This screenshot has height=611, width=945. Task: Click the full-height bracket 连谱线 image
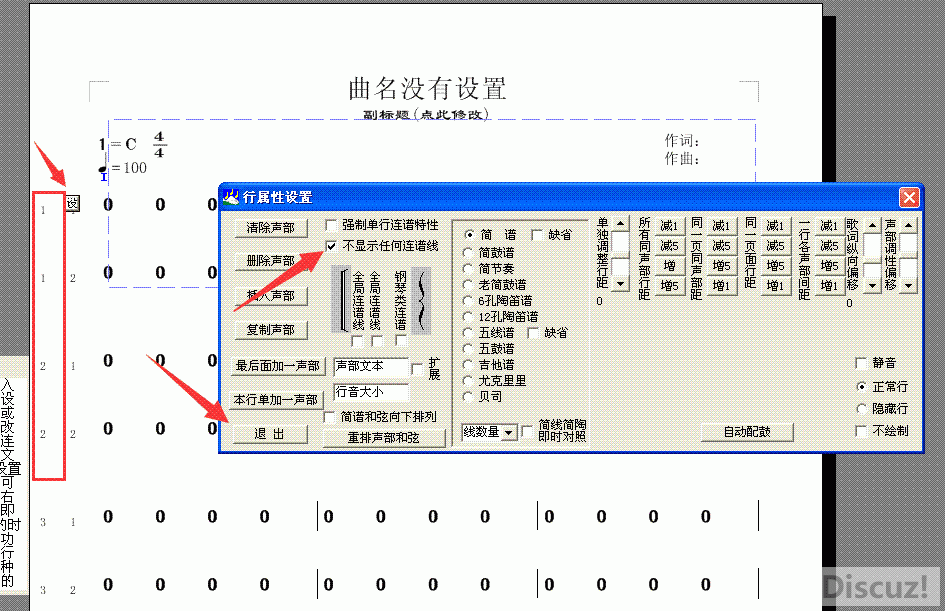click(342, 300)
